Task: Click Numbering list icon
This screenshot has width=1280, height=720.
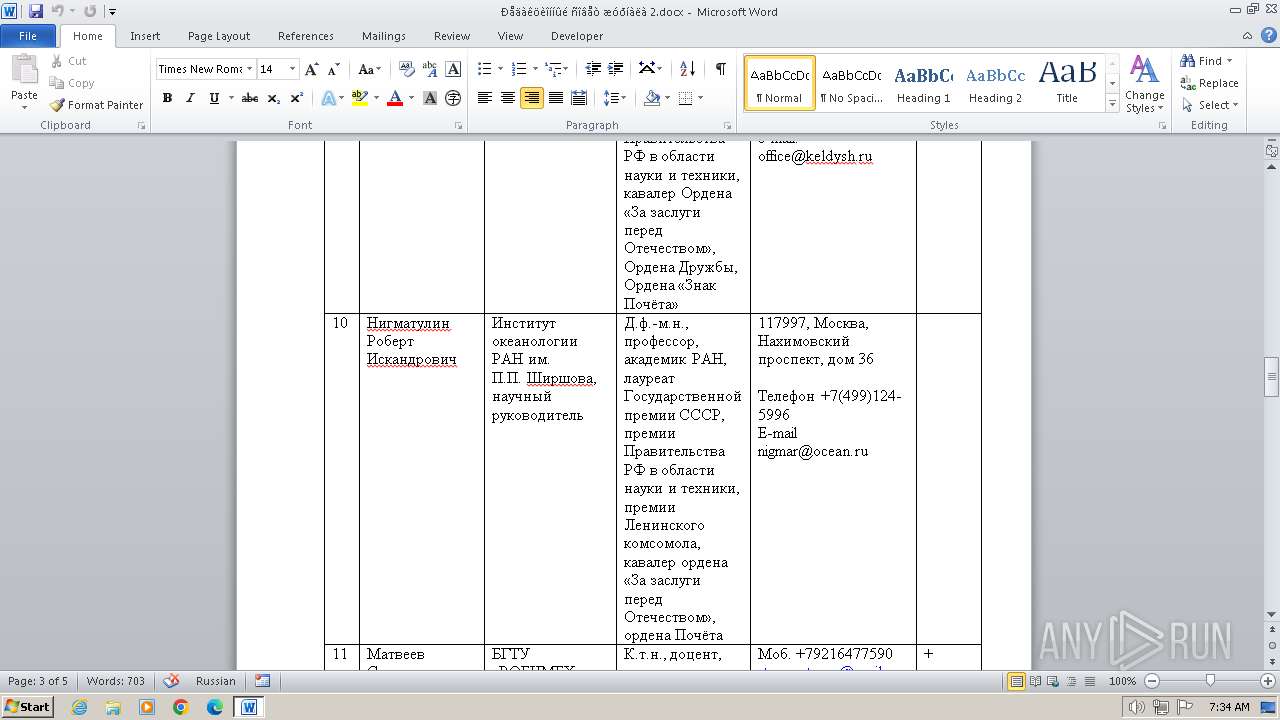Action: (x=519, y=69)
